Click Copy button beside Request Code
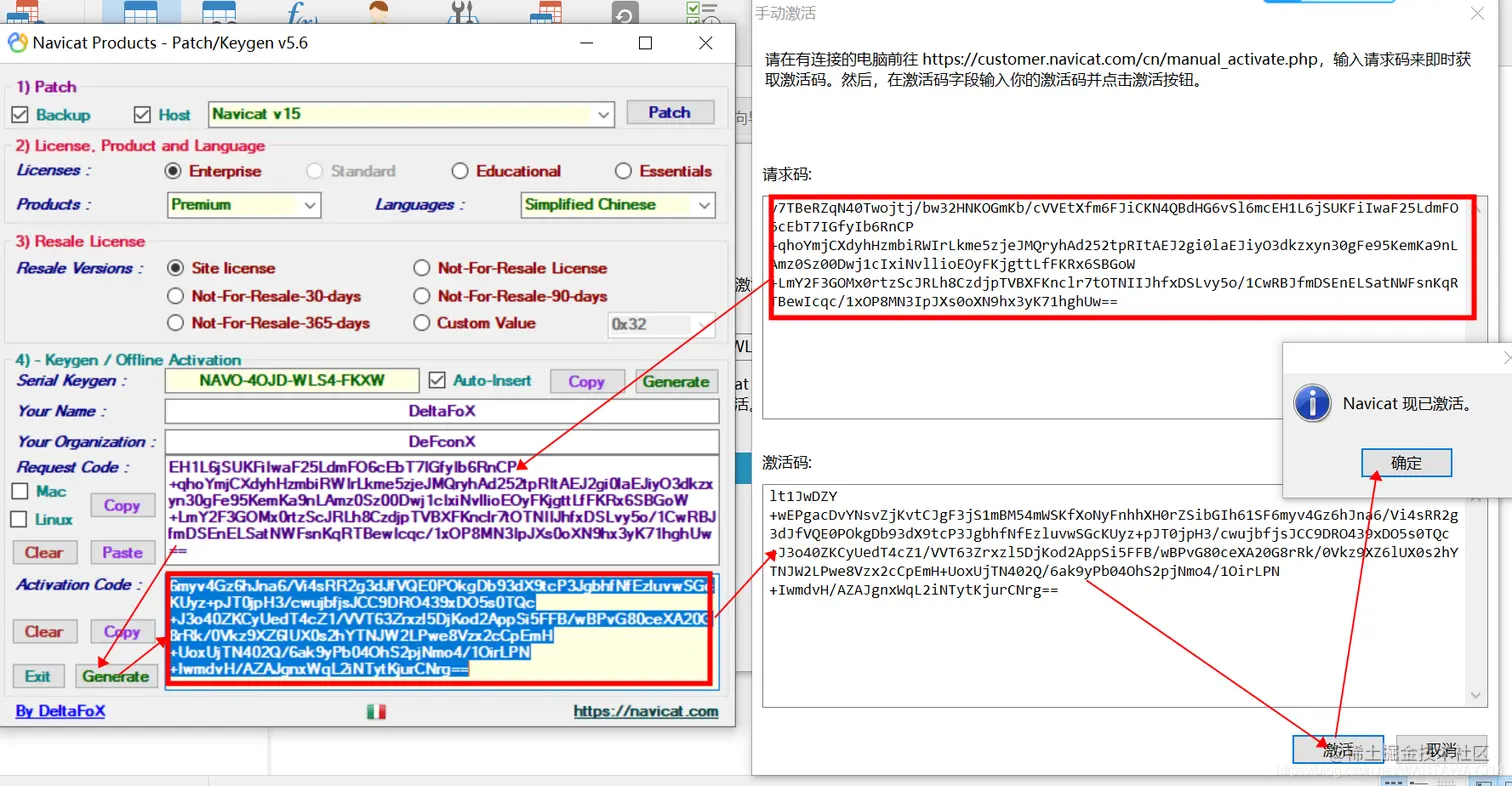The width and height of the screenshot is (1512, 786). (x=122, y=505)
